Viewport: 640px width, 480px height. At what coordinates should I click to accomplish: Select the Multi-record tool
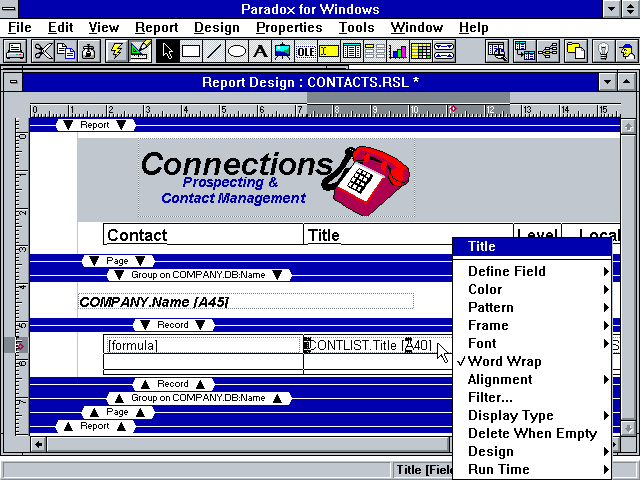tap(374, 51)
